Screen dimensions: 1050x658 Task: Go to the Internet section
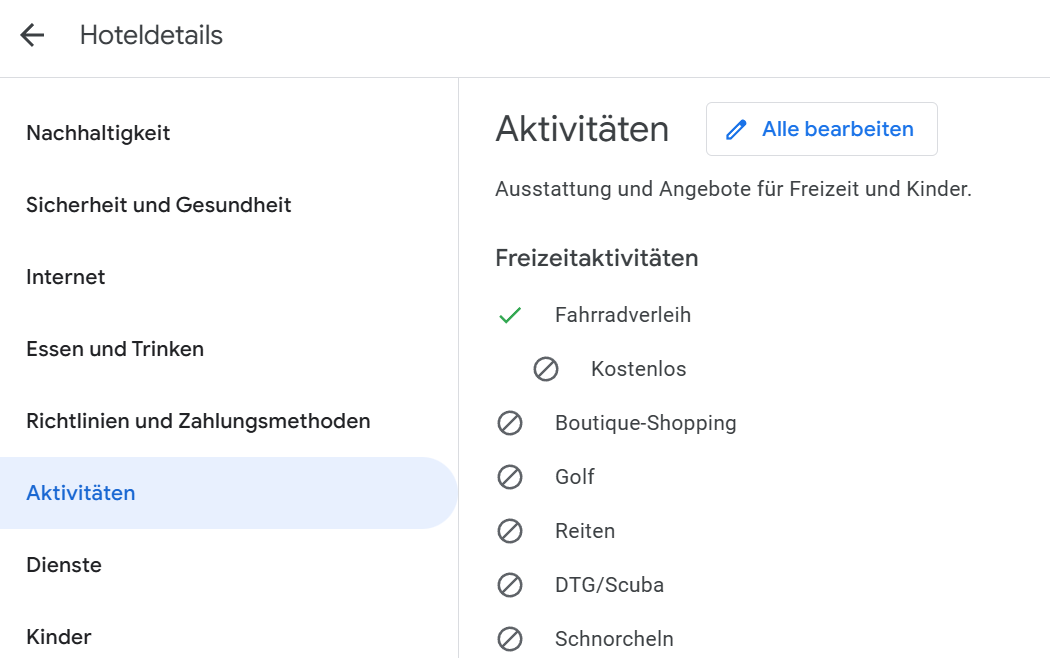pos(66,277)
